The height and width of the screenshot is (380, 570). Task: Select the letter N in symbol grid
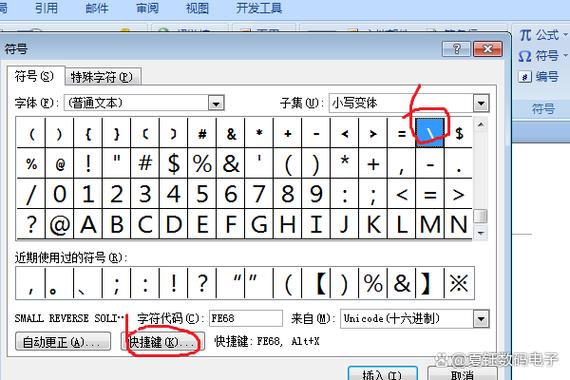pyautogui.click(x=458, y=224)
